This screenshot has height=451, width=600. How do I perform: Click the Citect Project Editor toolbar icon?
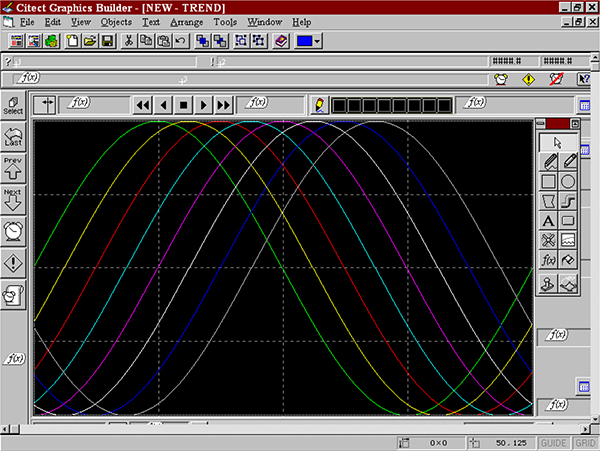[x=16, y=41]
